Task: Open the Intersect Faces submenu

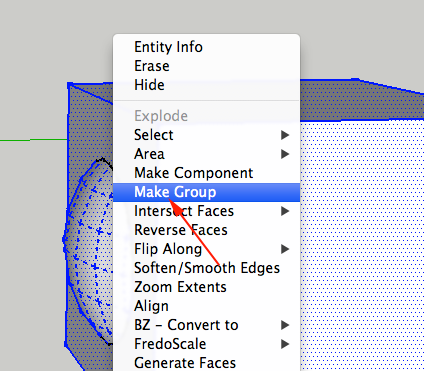Action: tap(206, 211)
